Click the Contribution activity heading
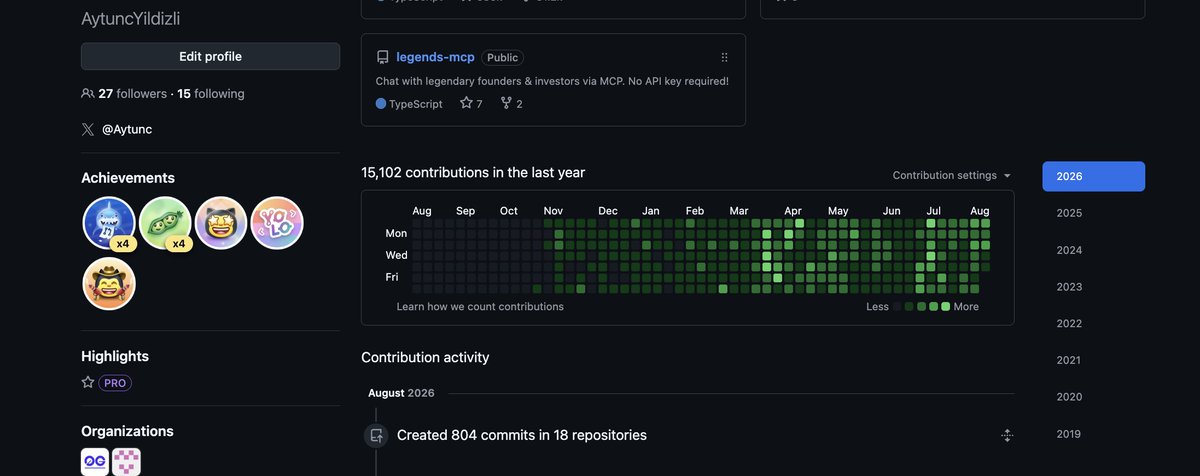Screen dimensions: 1200x476 (x=425, y=357)
